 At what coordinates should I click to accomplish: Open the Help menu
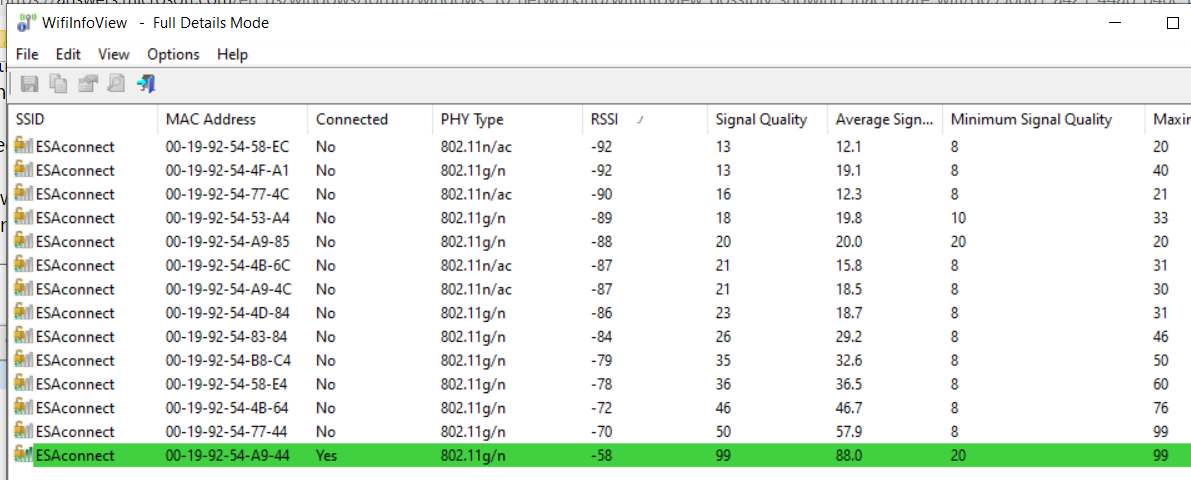point(232,54)
